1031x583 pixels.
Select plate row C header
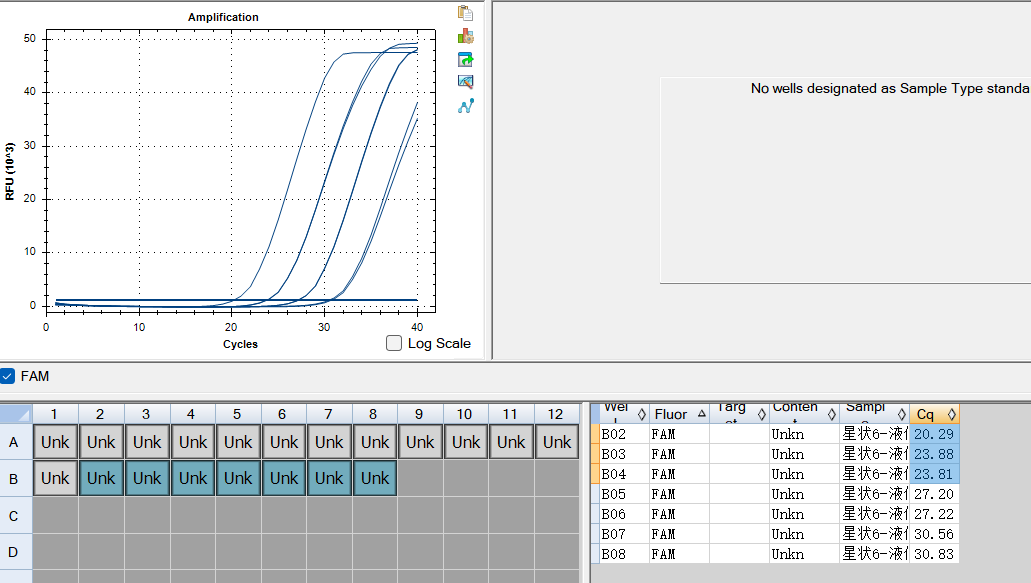pos(14,515)
